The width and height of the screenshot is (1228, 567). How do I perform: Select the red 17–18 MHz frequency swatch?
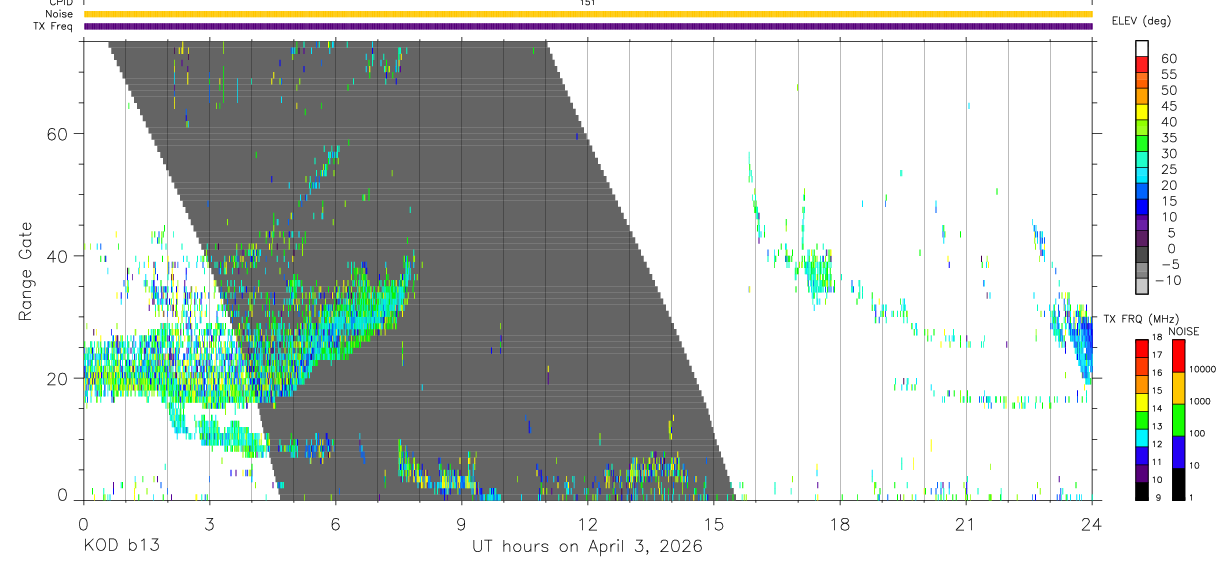(1142, 348)
